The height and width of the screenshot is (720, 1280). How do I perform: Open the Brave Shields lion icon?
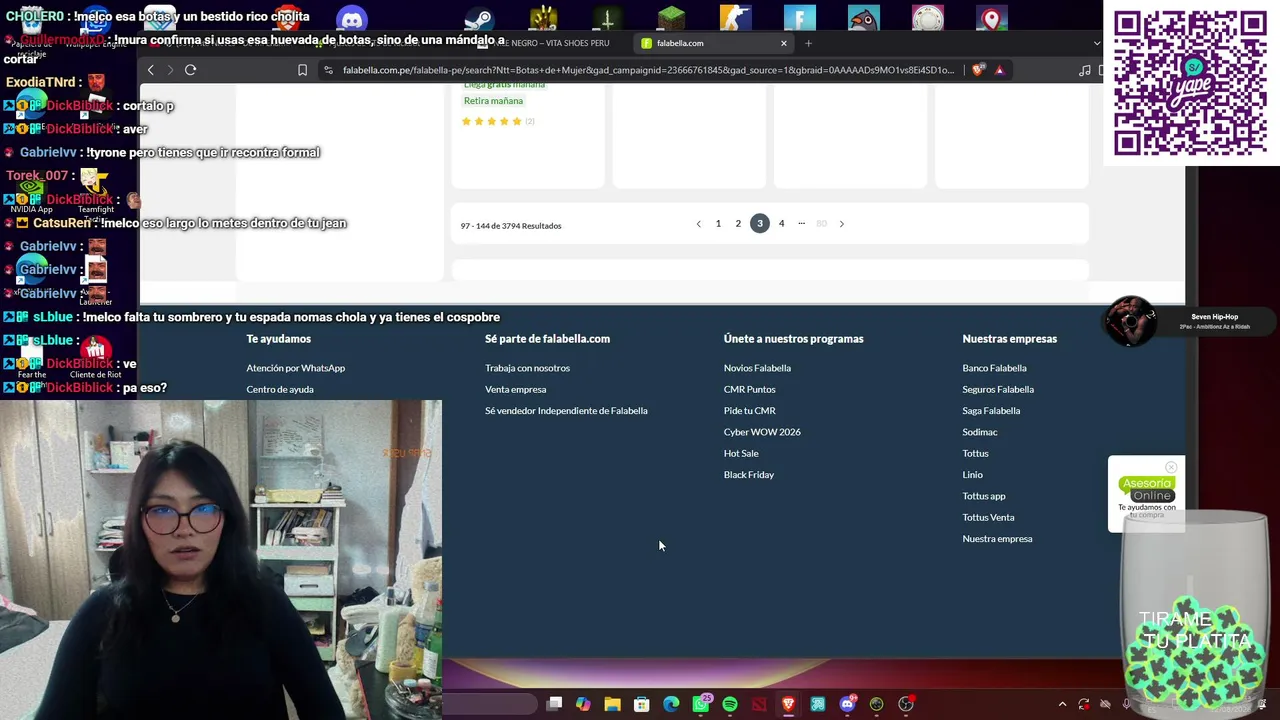(x=977, y=70)
